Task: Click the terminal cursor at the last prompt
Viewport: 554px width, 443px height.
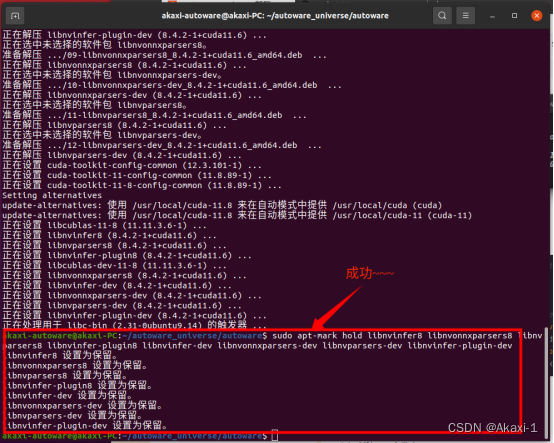Action: coord(275,436)
